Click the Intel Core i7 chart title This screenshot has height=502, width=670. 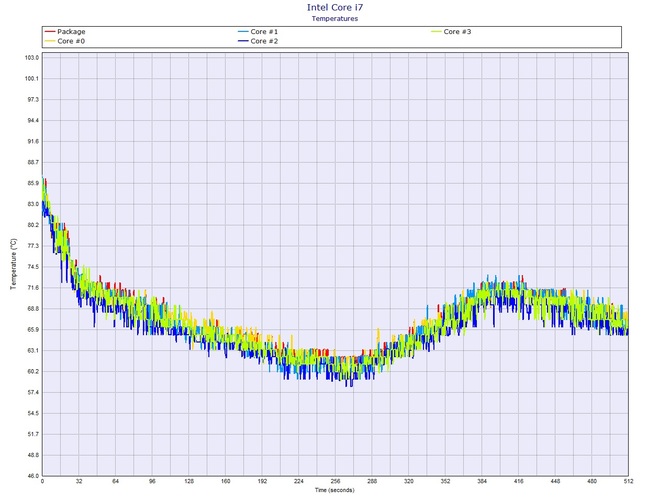[x=335, y=7]
